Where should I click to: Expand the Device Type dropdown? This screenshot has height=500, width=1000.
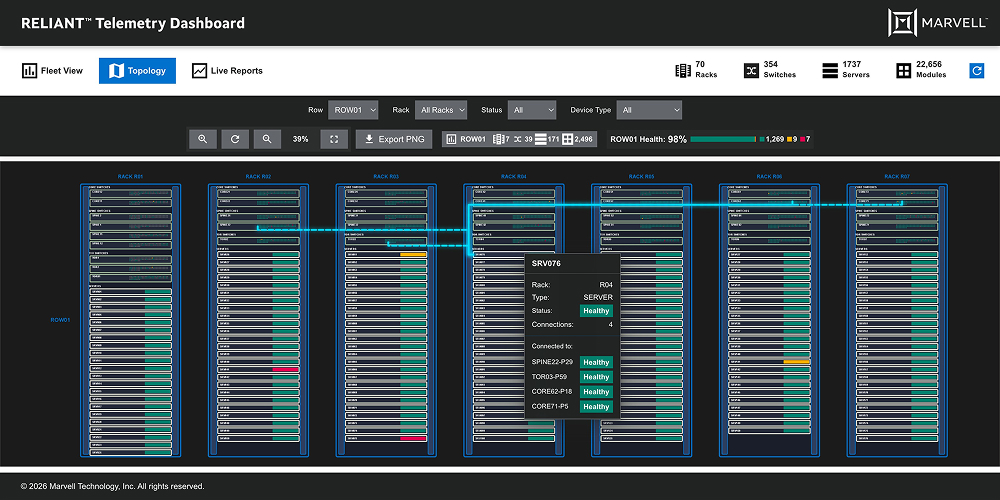[649, 110]
